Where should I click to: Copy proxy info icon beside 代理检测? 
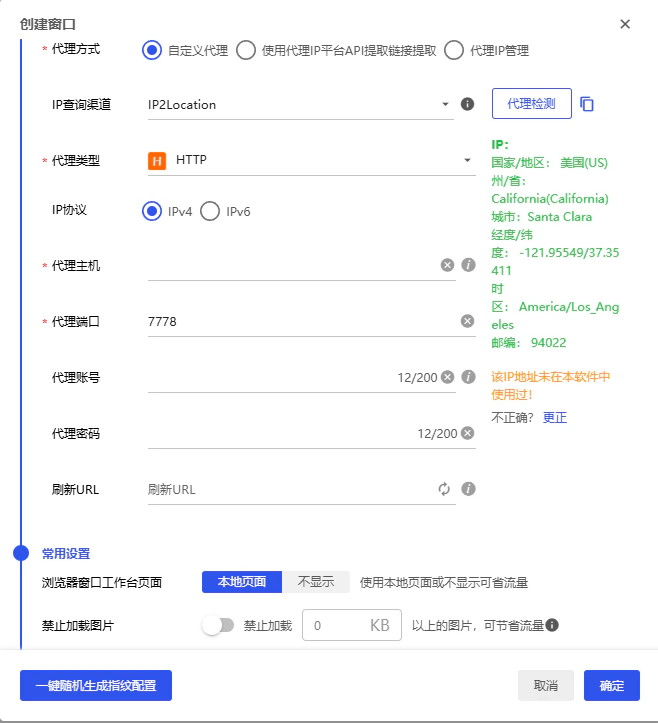(587, 104)
